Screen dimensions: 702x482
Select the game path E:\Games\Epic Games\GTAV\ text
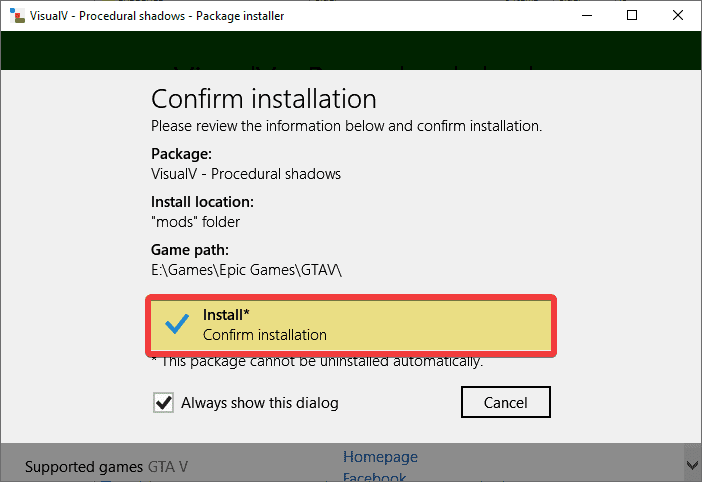click(245, 270)
